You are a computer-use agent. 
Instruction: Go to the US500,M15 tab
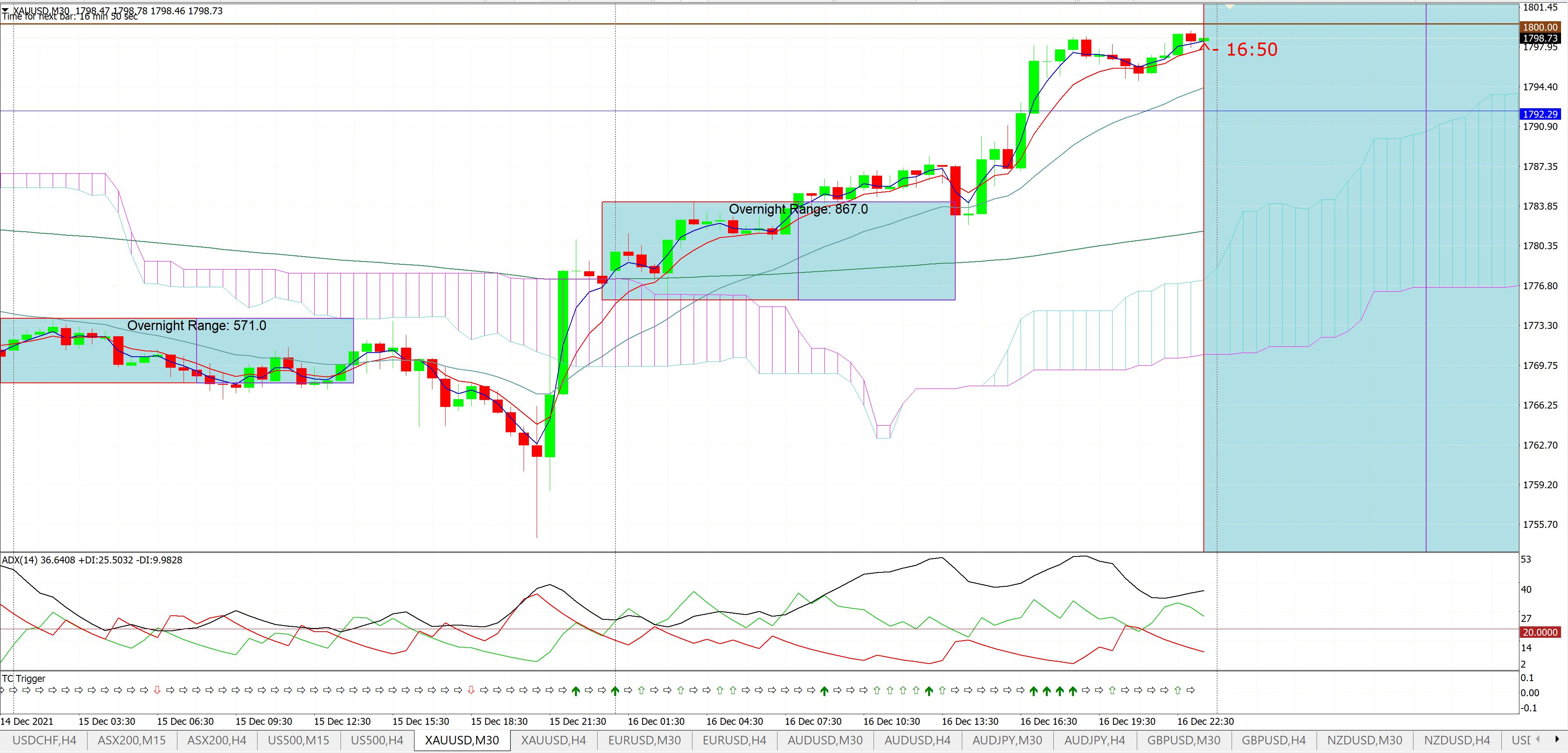pos(298,740)
